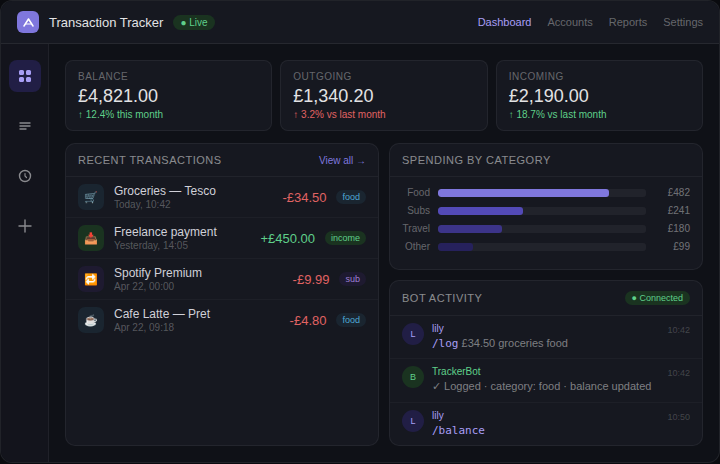This screenshot has height=464, width=720.
Task: Click the +£450.00 amount
Action: [287, 238]
